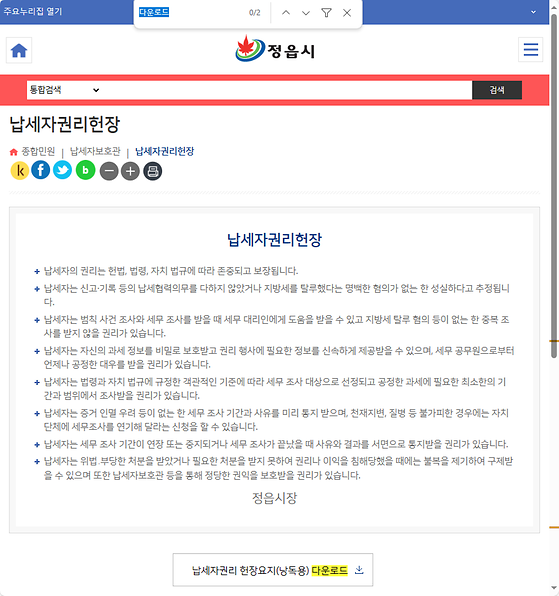This screenshot has height=596, width=559.
Task: Click the download arrow icon
Action: coord(359,570)
